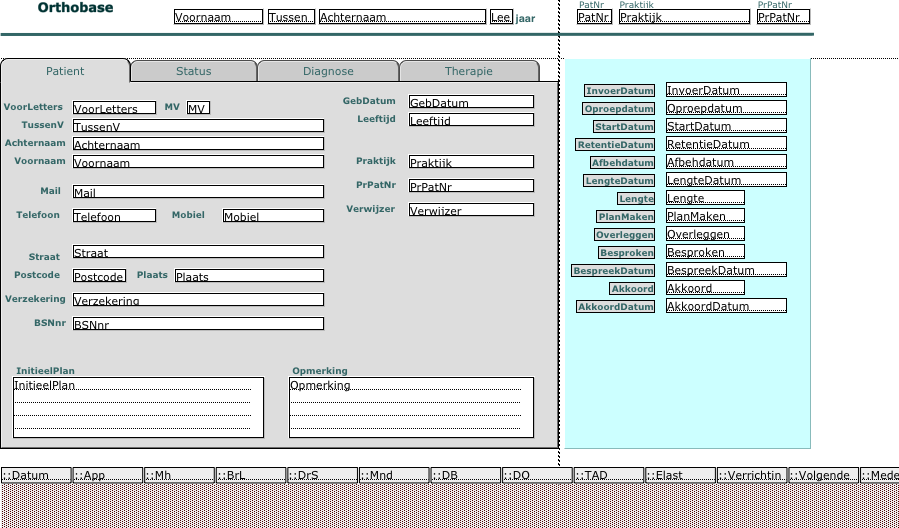
Task: Click the Achternaam field in Patient tab
Action: pos(198,144)
